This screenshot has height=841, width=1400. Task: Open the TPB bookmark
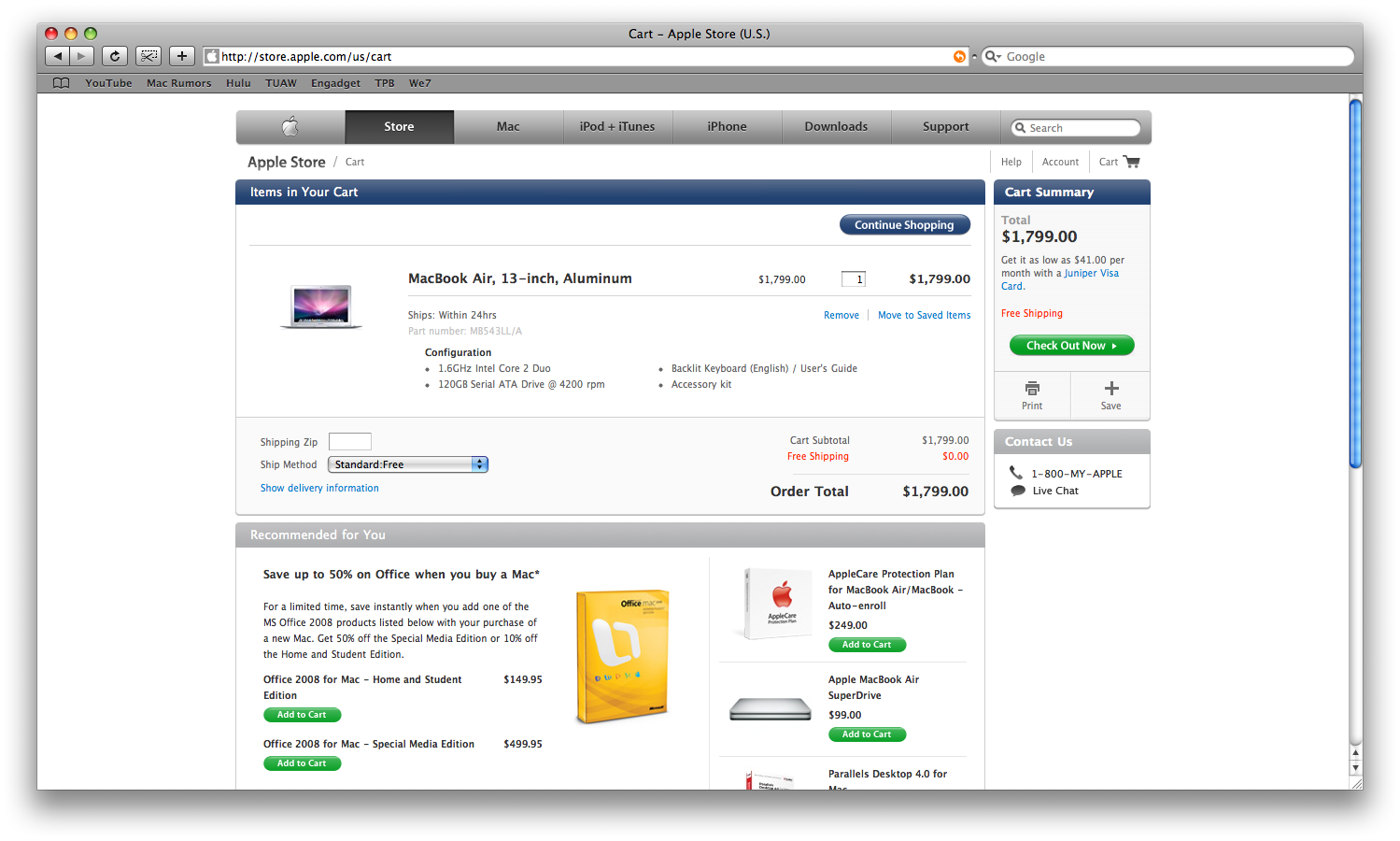385,83
